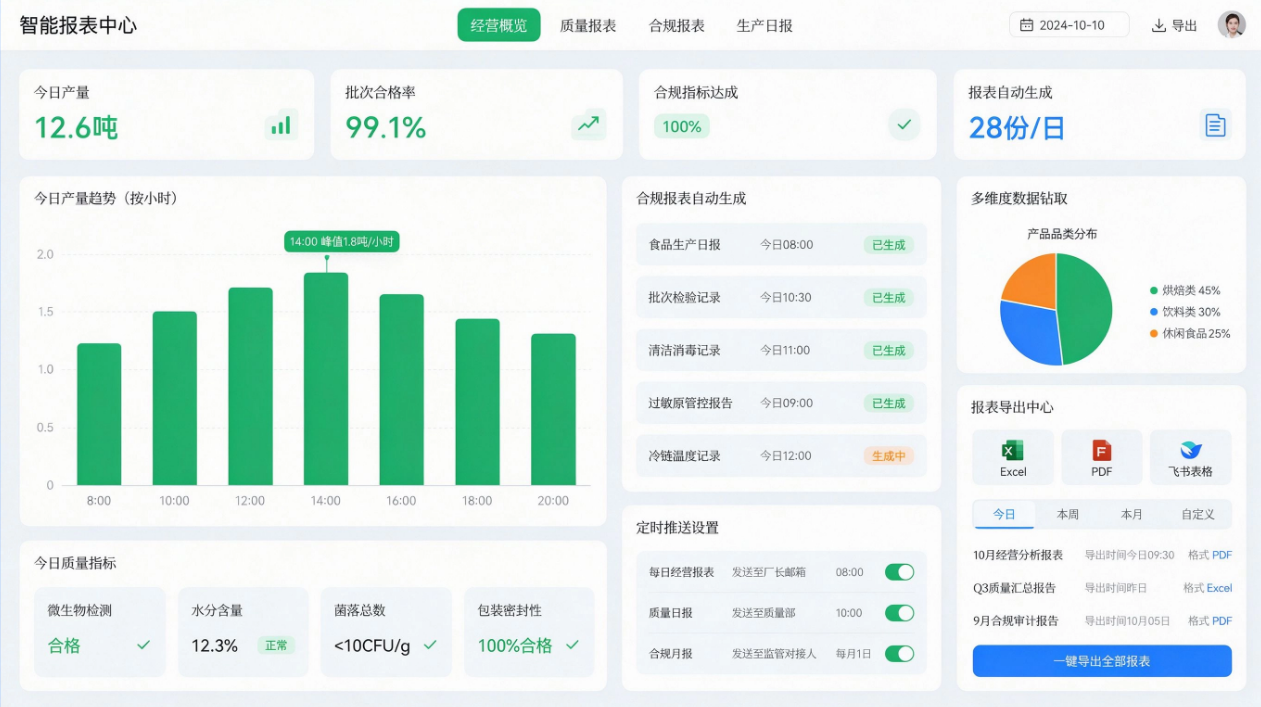This screenshot has width=1261, height=707.
Task: Open the PDF link for 9月合规审计报告
Action: tap(1222, 621)
